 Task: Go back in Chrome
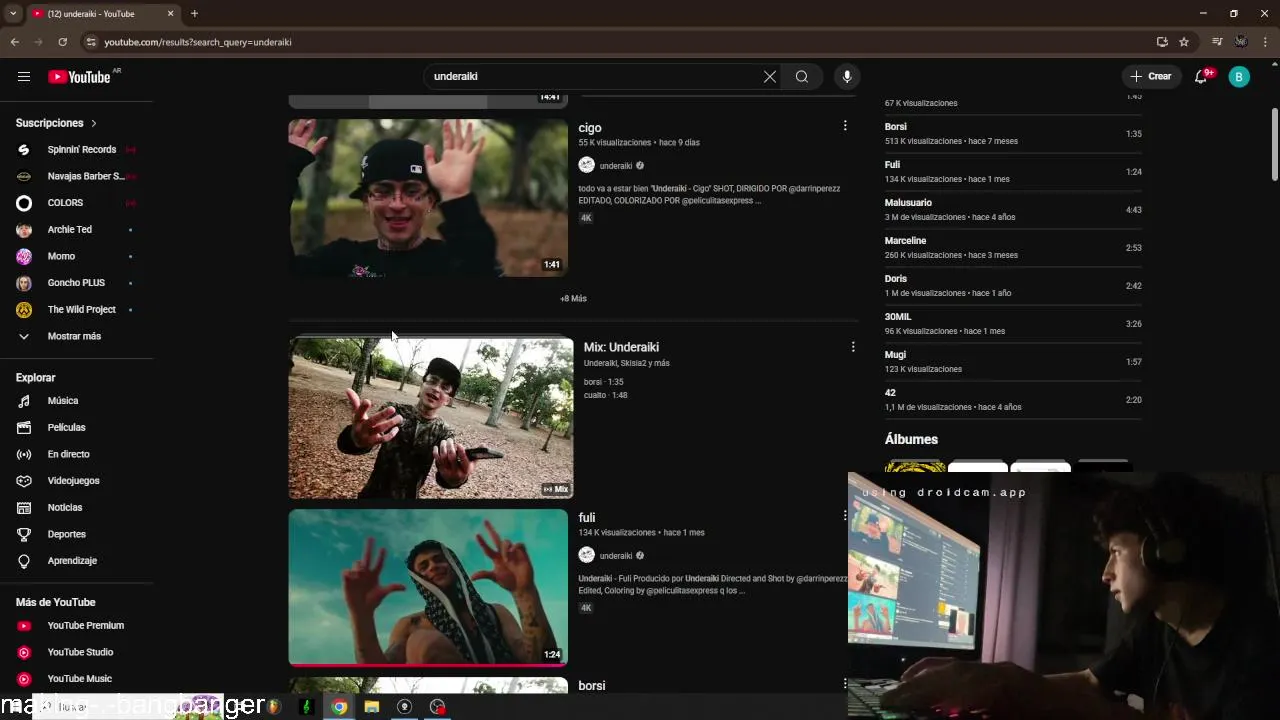tap(15, 42)
